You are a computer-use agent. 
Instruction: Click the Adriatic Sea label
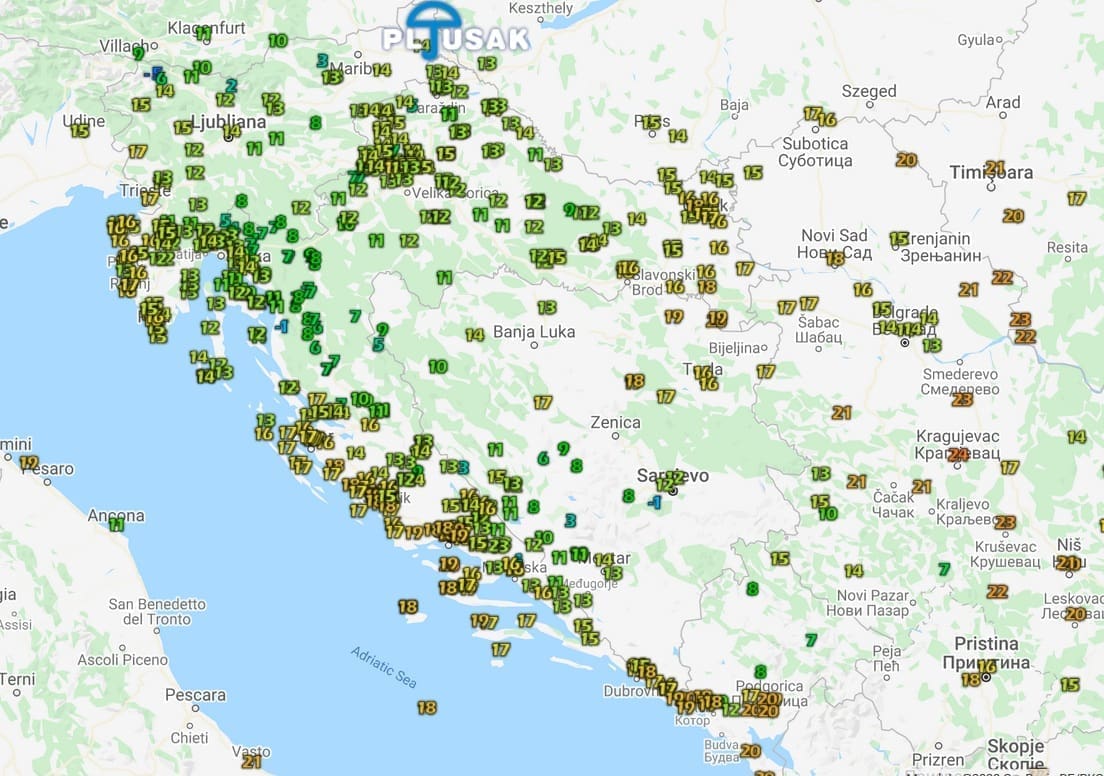pyautogui.click(x=383, y=667)
